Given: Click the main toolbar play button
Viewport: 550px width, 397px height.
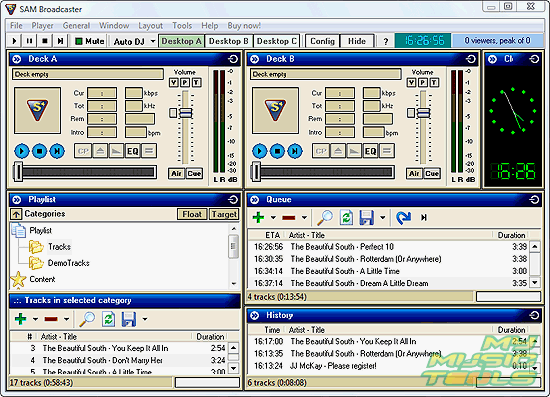Looking at the screenshot, I should click(x=14, y=41).
